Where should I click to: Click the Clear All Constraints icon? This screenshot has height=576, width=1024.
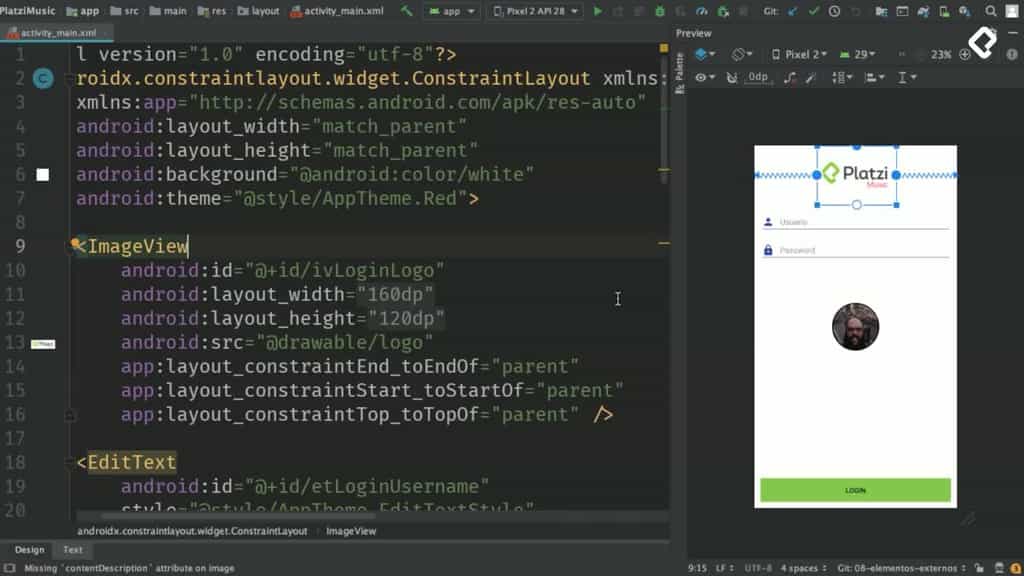click(x=790, y=76)
